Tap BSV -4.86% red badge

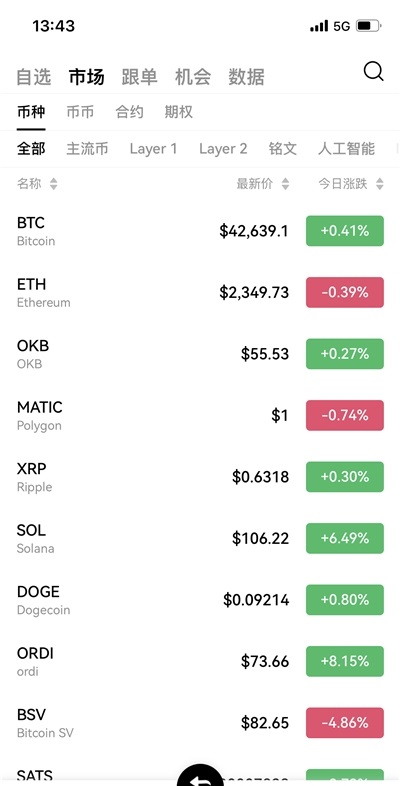coord(345,723)
